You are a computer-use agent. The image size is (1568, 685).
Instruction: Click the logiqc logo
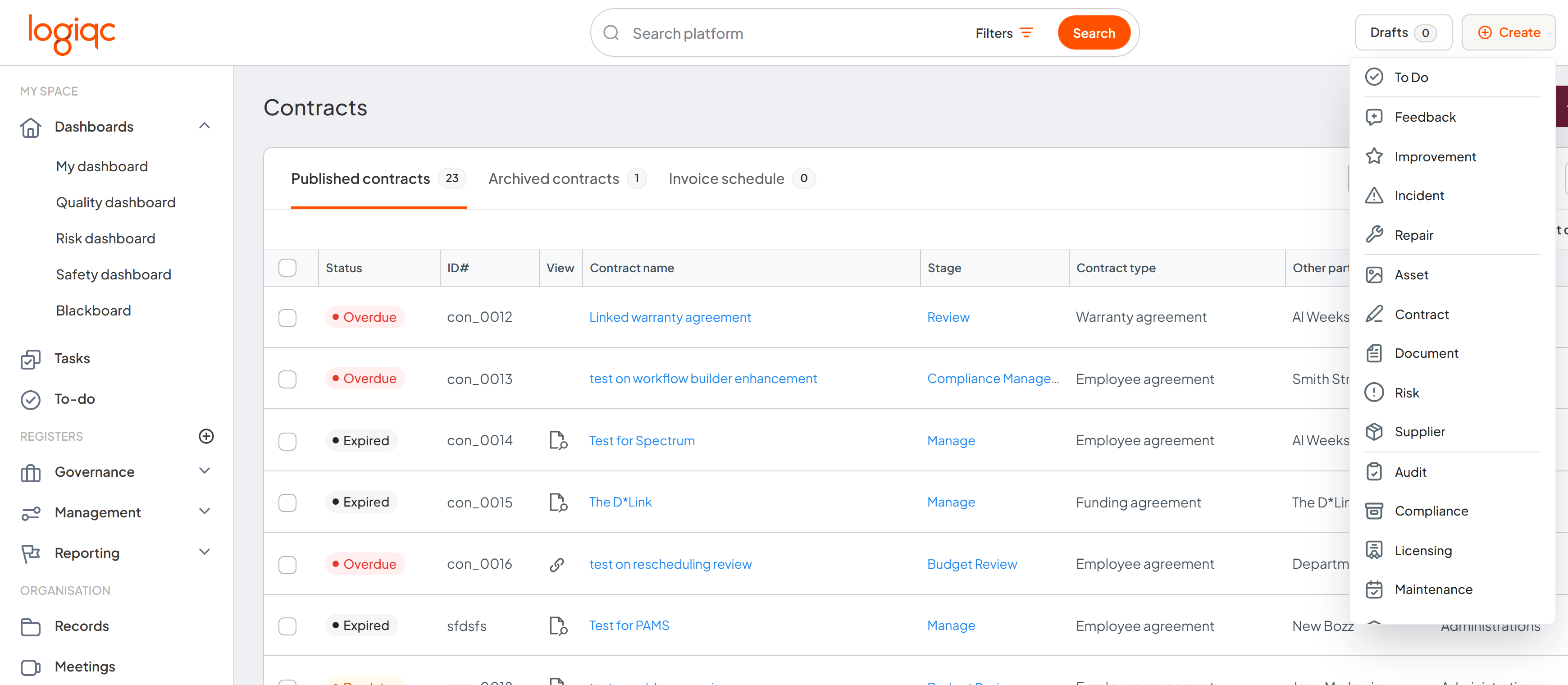click(x=71, y=34)
